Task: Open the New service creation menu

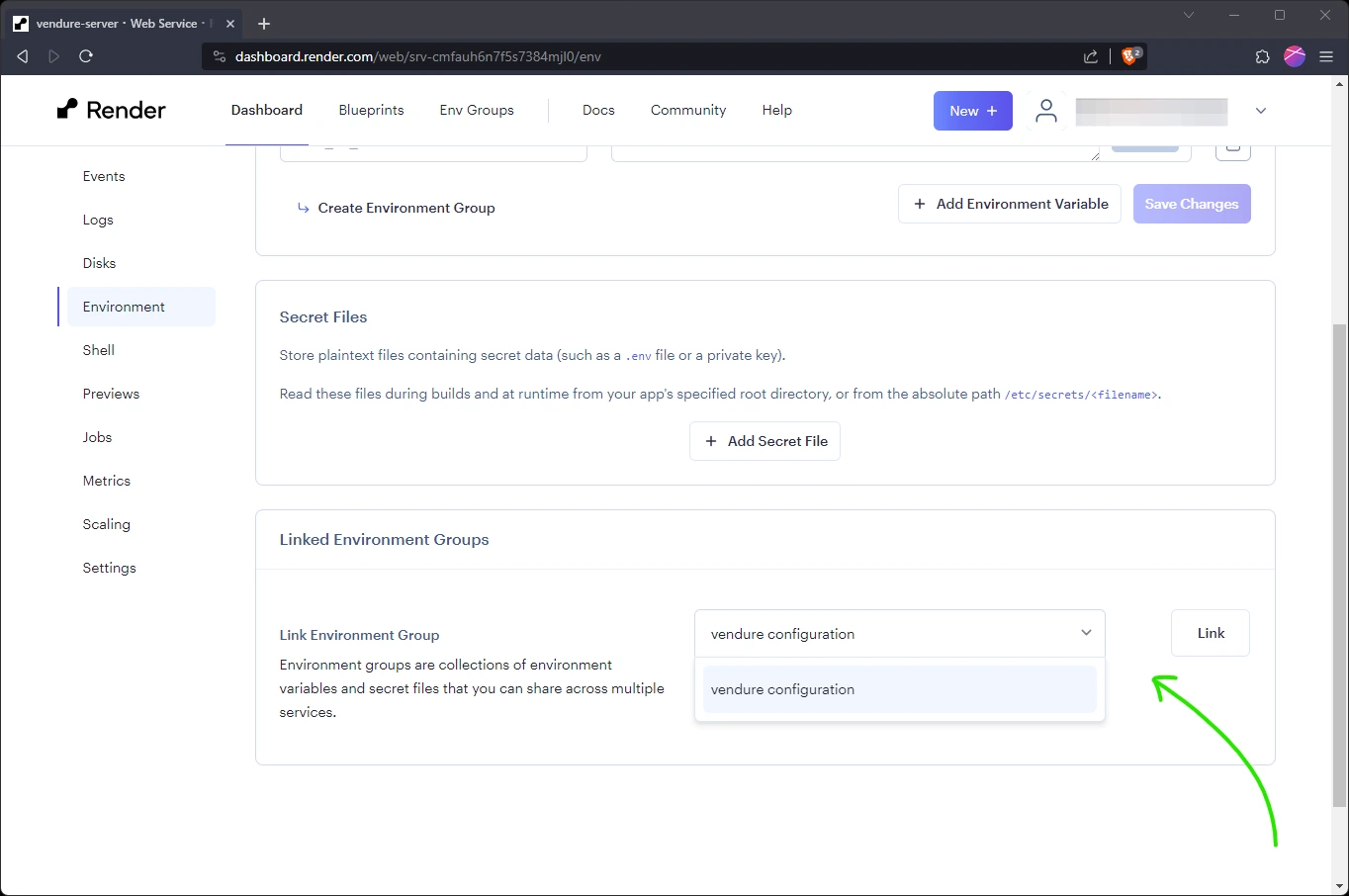Action: point(971,111)
